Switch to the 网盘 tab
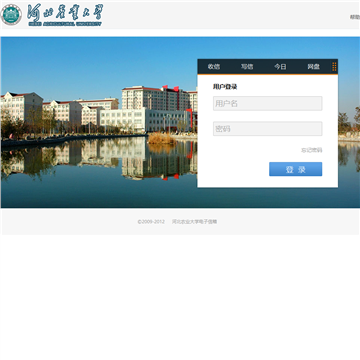360x360 pixels. click(313, 67)
